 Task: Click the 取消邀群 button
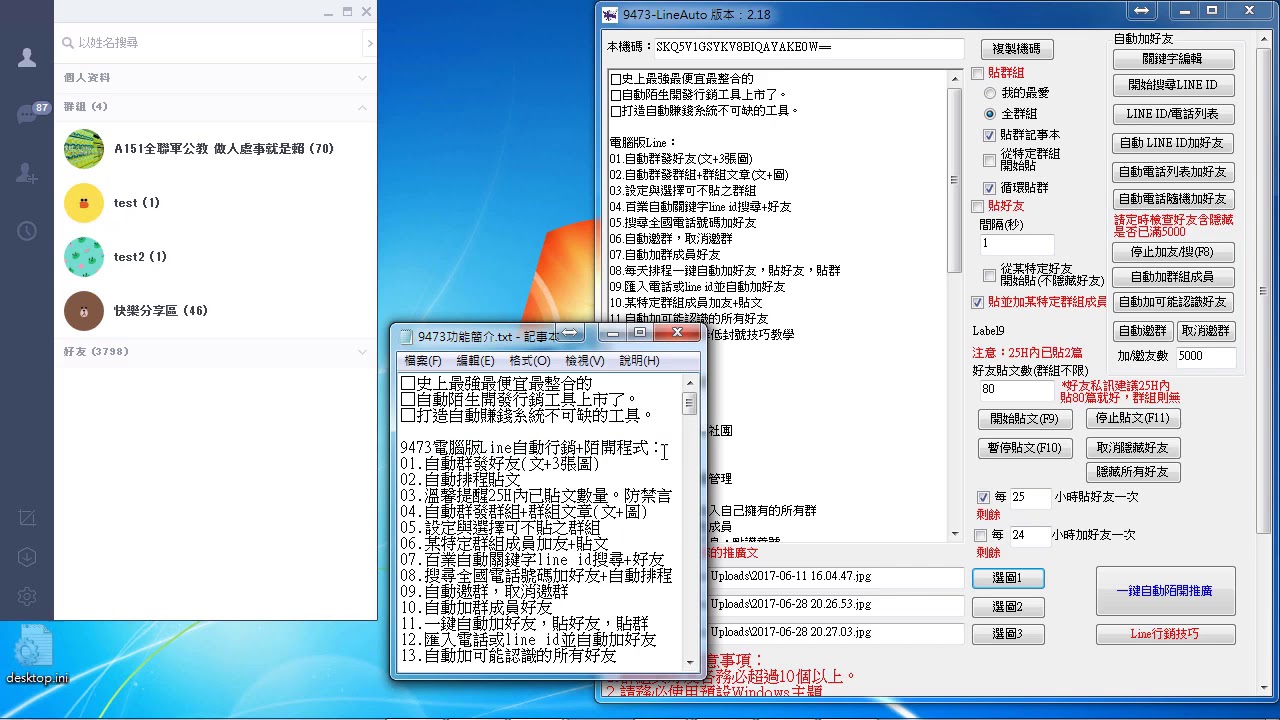click(x=1205, y=331)
